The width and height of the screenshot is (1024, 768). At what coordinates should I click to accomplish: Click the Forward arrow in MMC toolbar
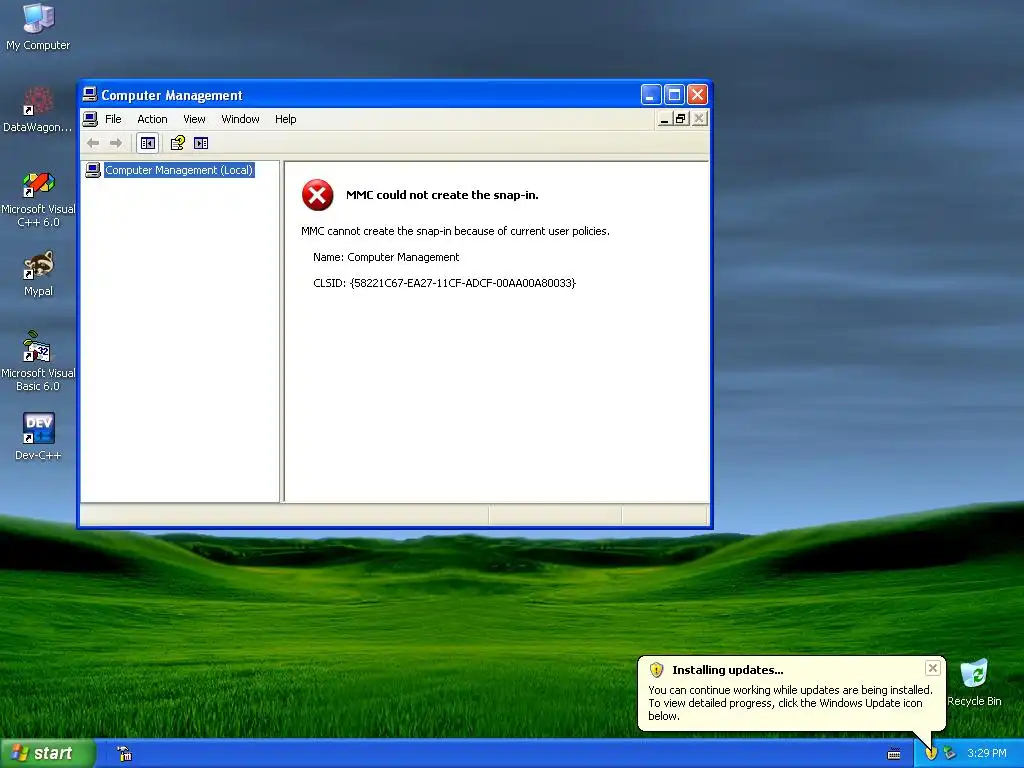116,143
